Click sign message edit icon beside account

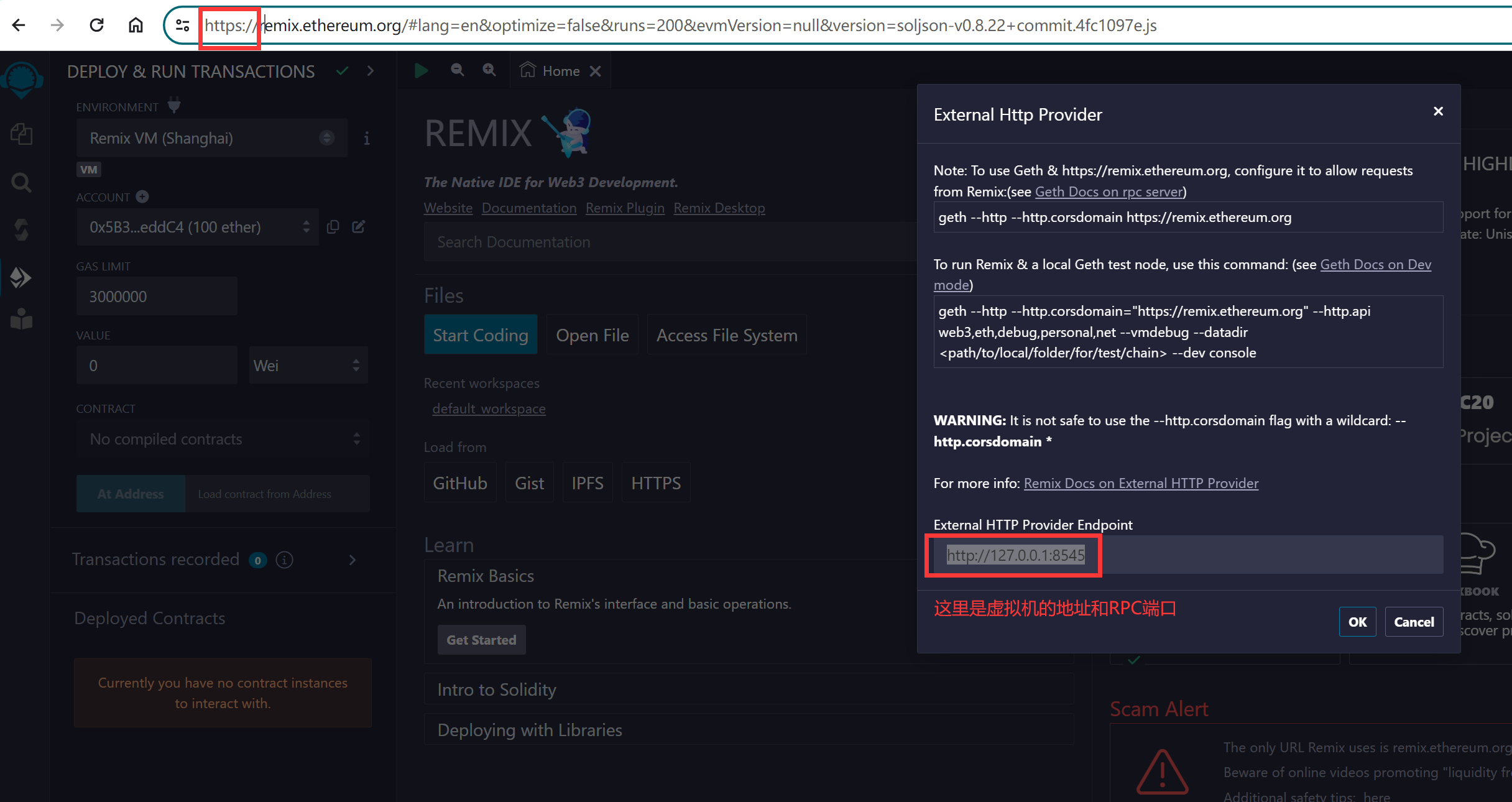[359, 226]
